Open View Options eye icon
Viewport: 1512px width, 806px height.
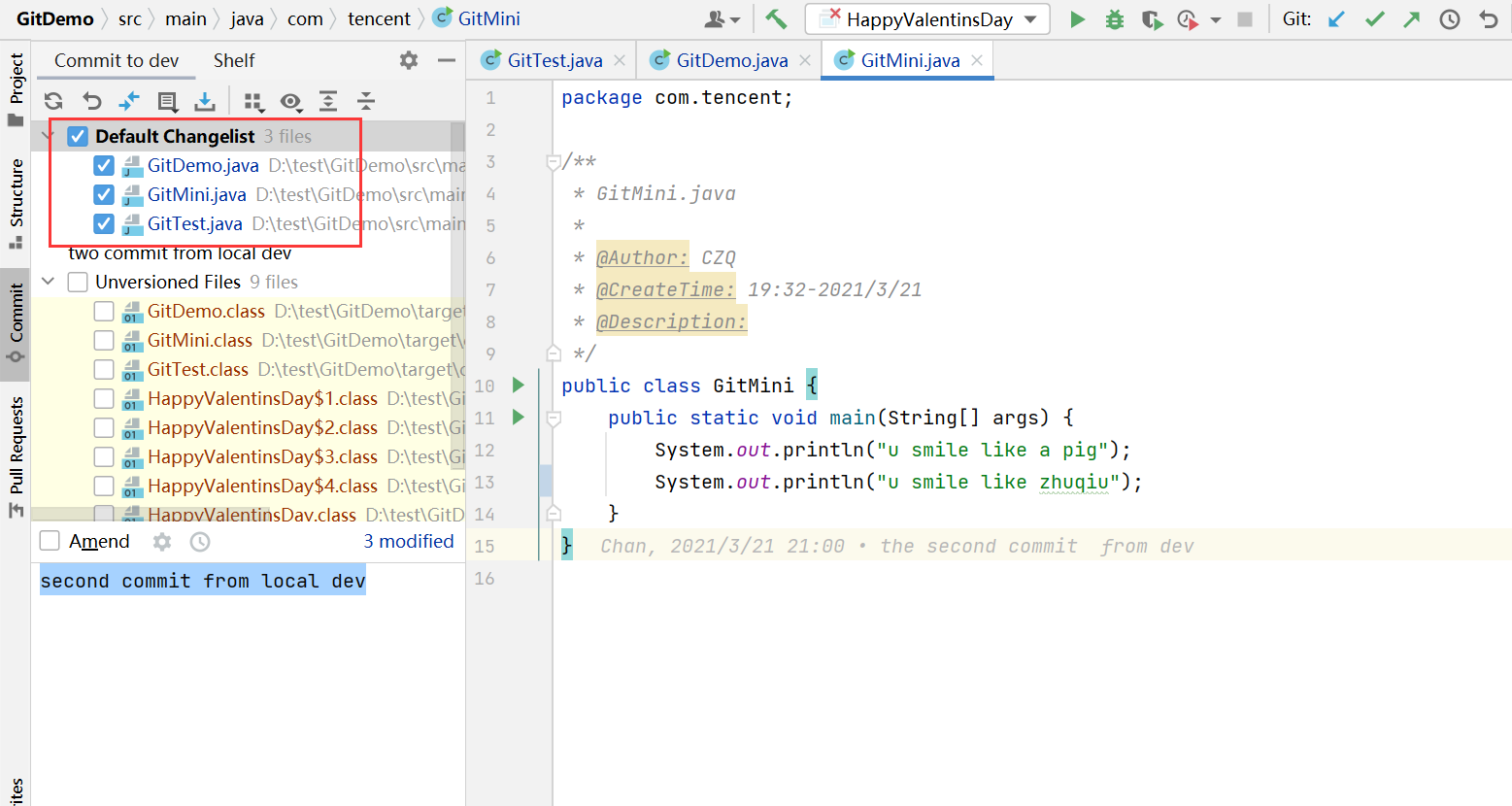290,101
